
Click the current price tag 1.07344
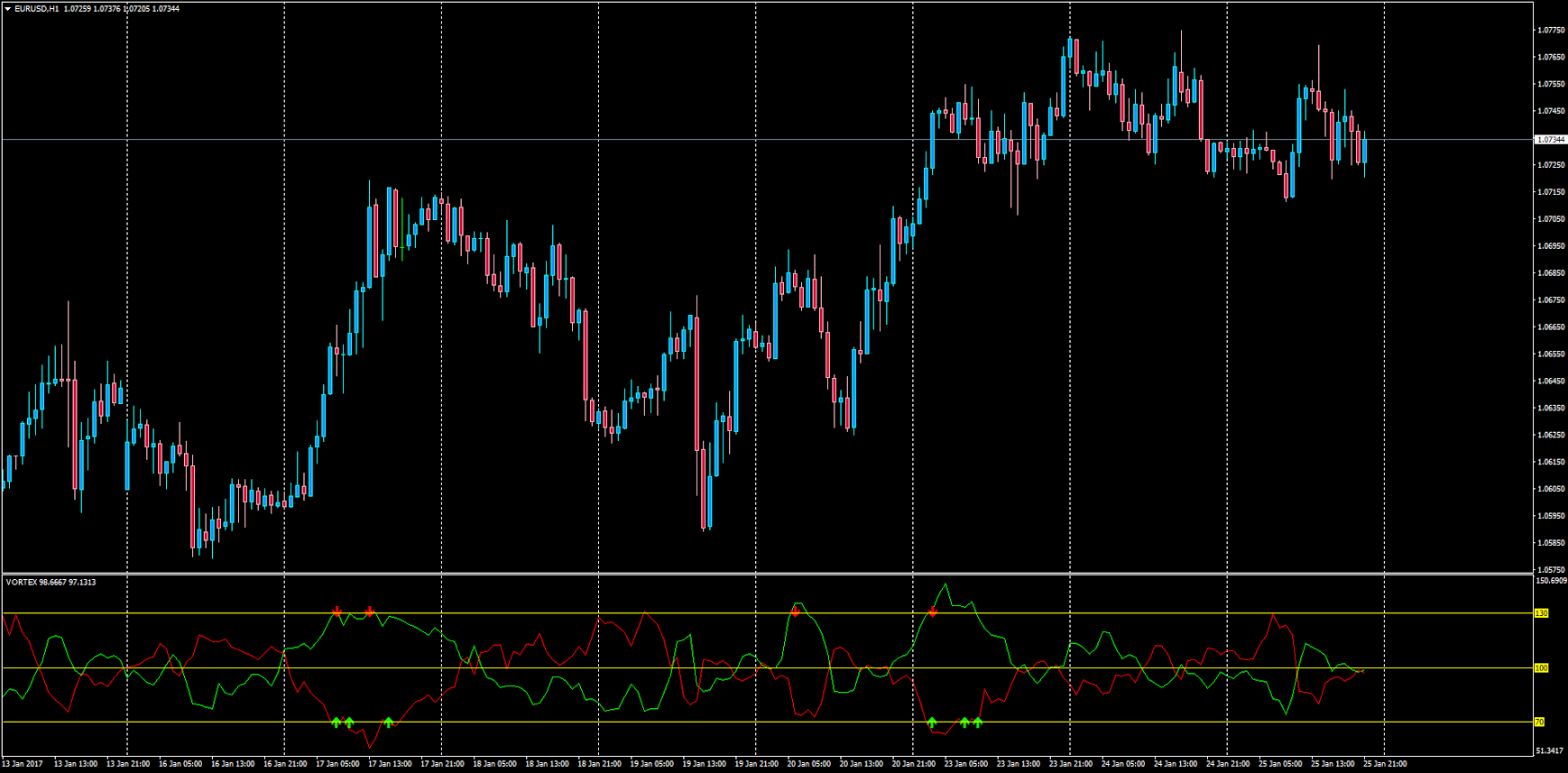(1550, 140)
